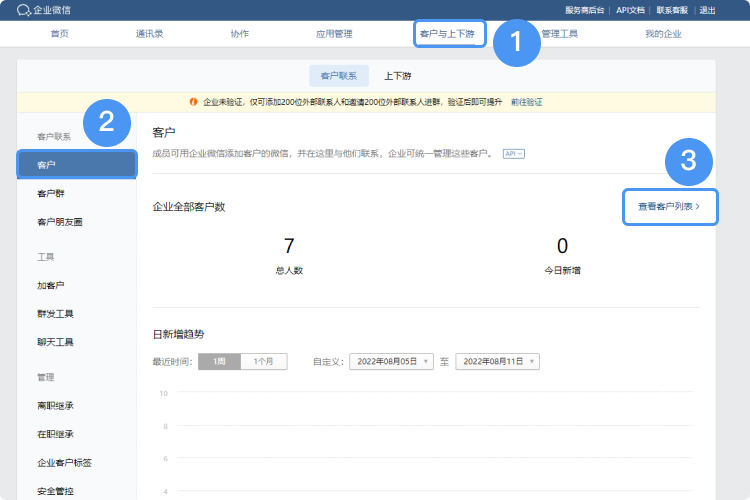The image size is (750, 500).
Task: Click the blue circle badge numbered 1
Action: point(515,42)
